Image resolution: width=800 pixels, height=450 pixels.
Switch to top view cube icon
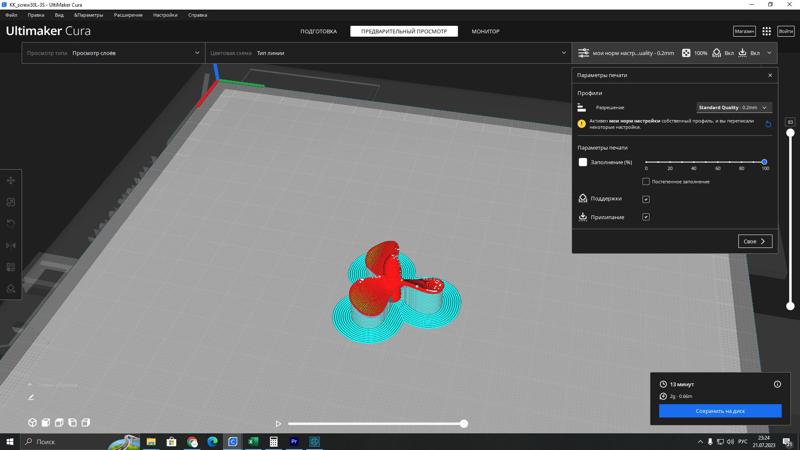click(59, 422)
